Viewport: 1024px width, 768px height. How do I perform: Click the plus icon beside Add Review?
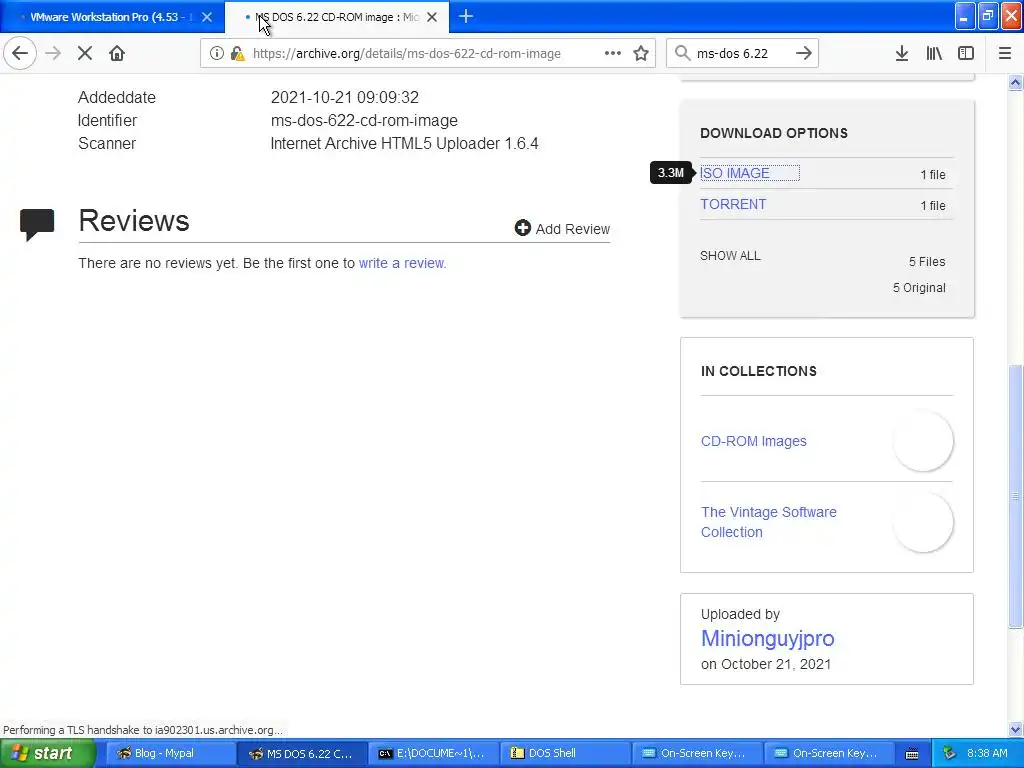522,227
